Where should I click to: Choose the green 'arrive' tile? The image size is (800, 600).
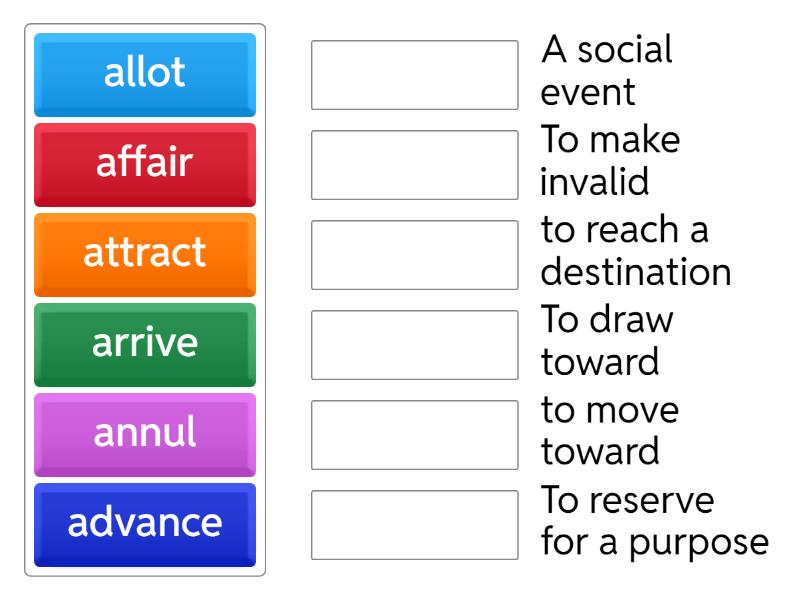pyautogui.click(x=145, y=345)
